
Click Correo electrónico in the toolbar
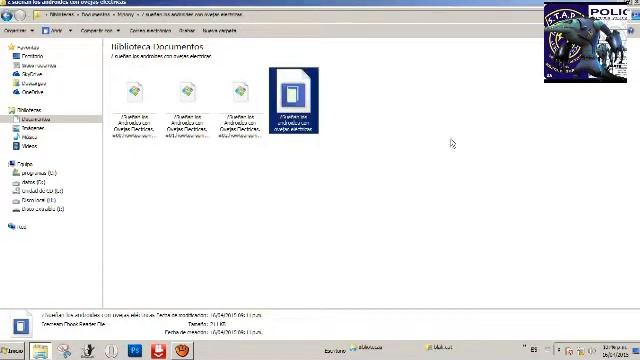150,31
